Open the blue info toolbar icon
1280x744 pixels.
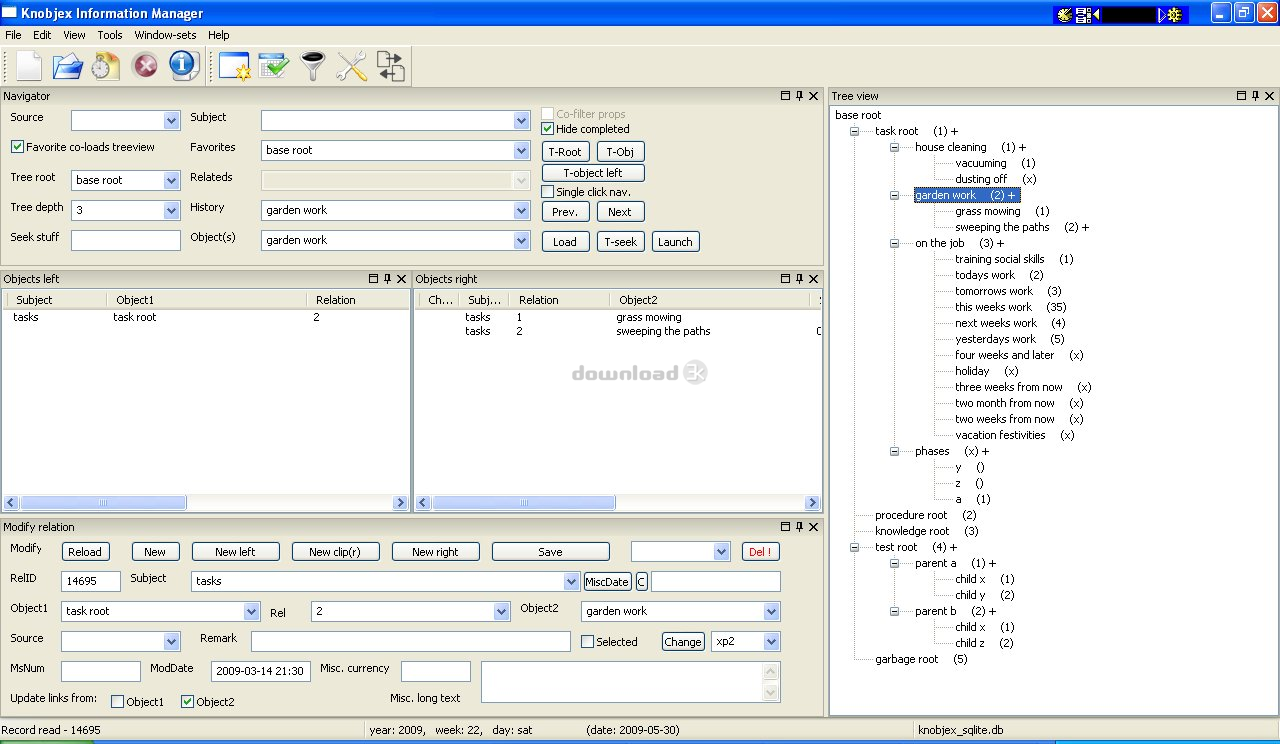184,66
